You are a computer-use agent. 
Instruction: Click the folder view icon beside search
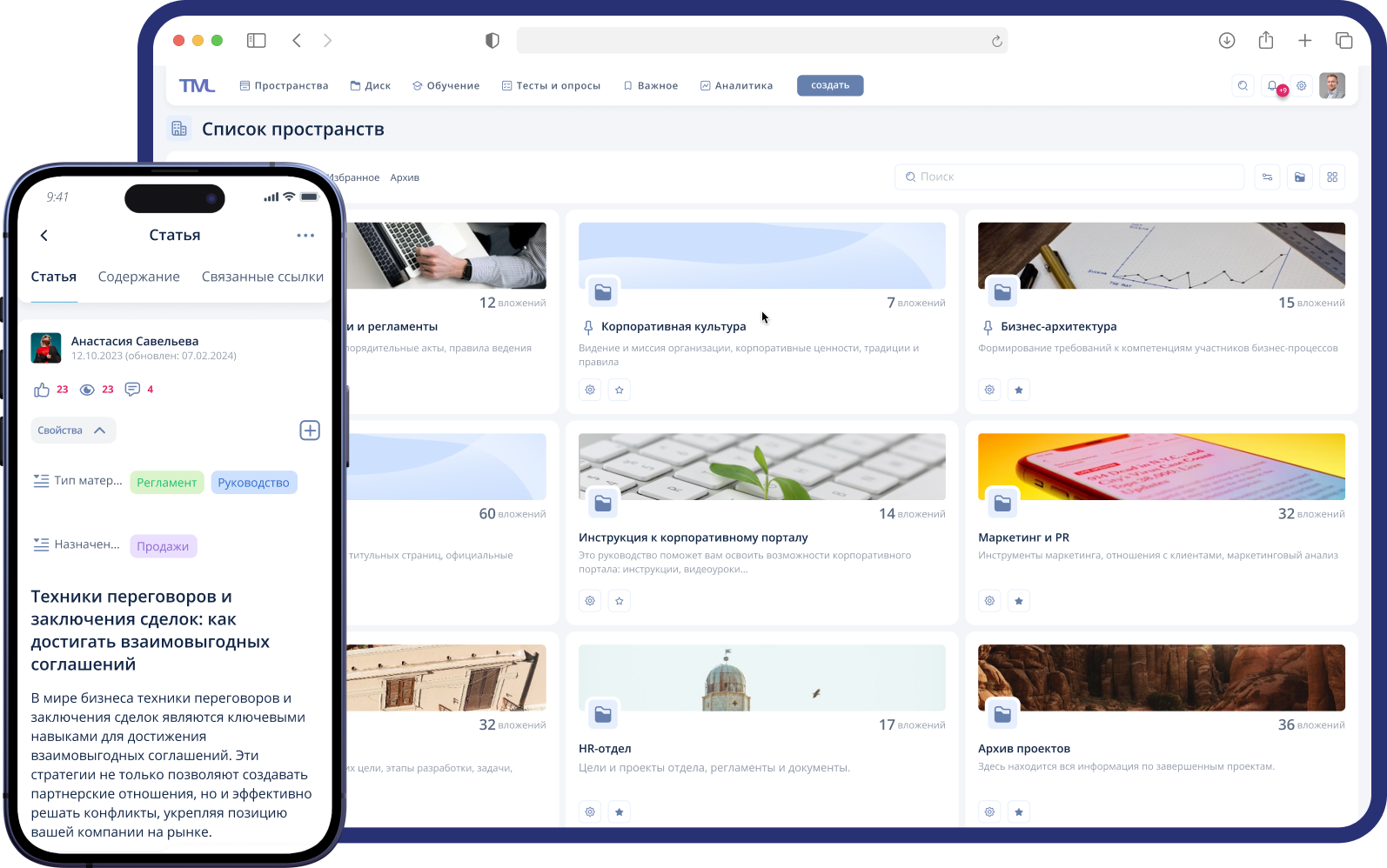point(1299,177)
